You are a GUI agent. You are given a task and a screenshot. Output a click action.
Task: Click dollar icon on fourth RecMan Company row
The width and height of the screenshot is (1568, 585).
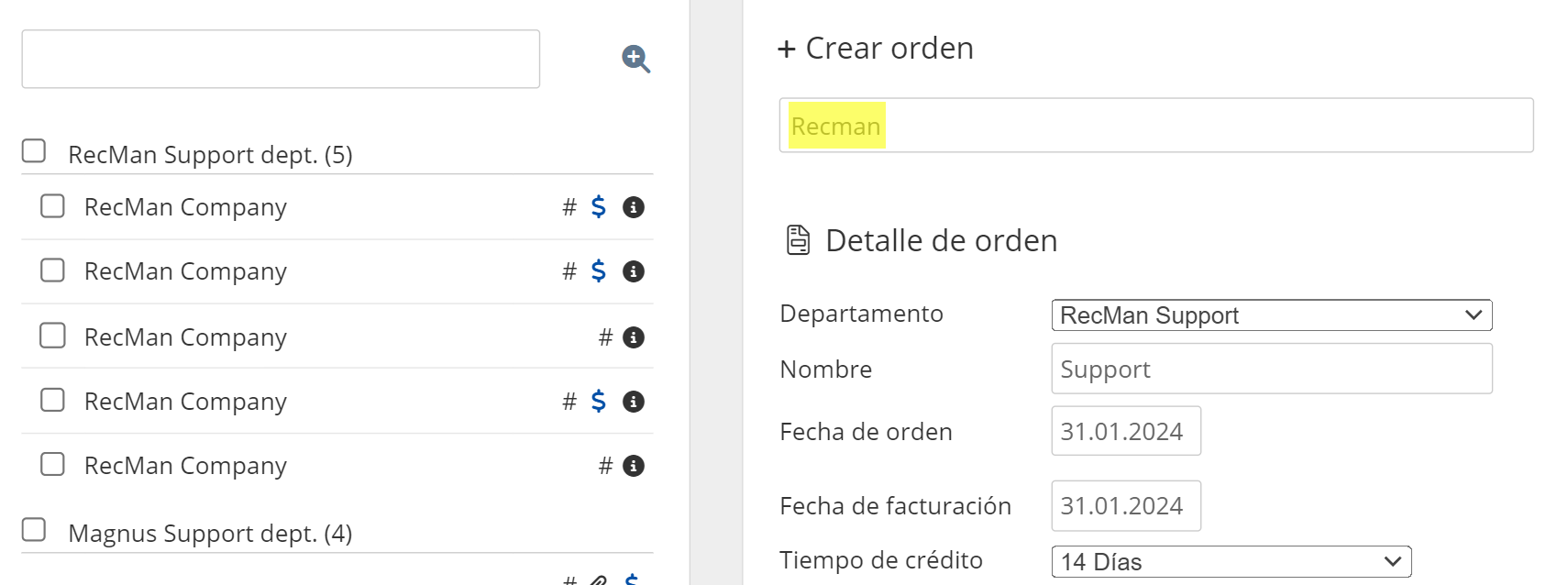tap(599, 402)
